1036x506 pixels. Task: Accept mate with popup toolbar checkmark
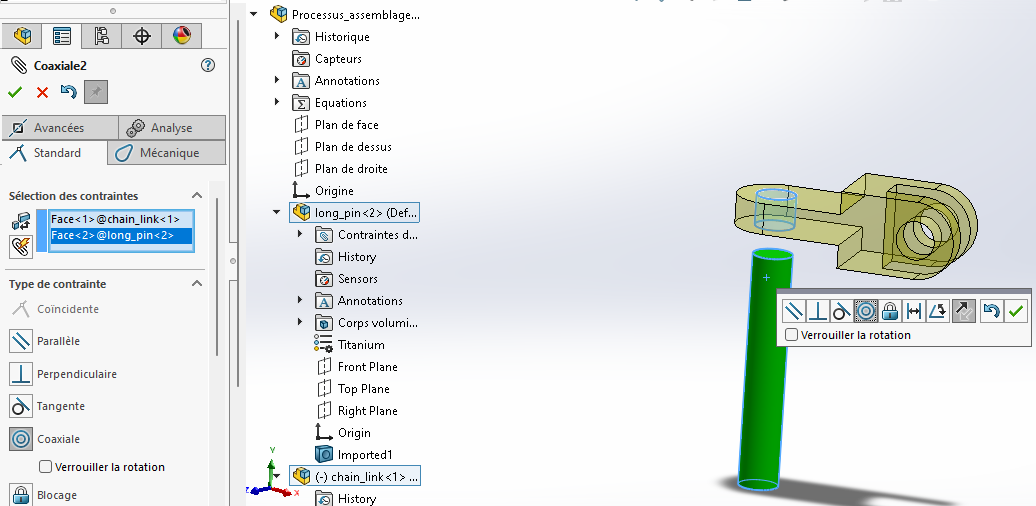click(1016, 310)
